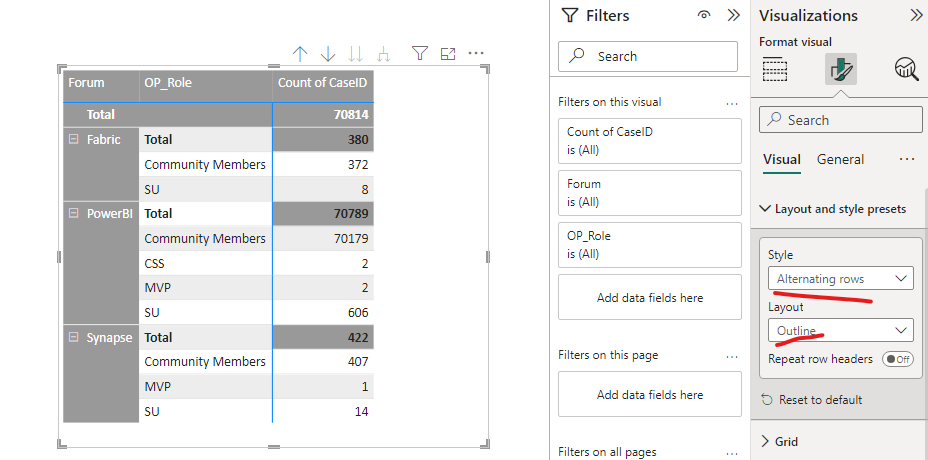Hide or show filters eye icon
The height and width of the screenshot is (460, 928).
704,15
